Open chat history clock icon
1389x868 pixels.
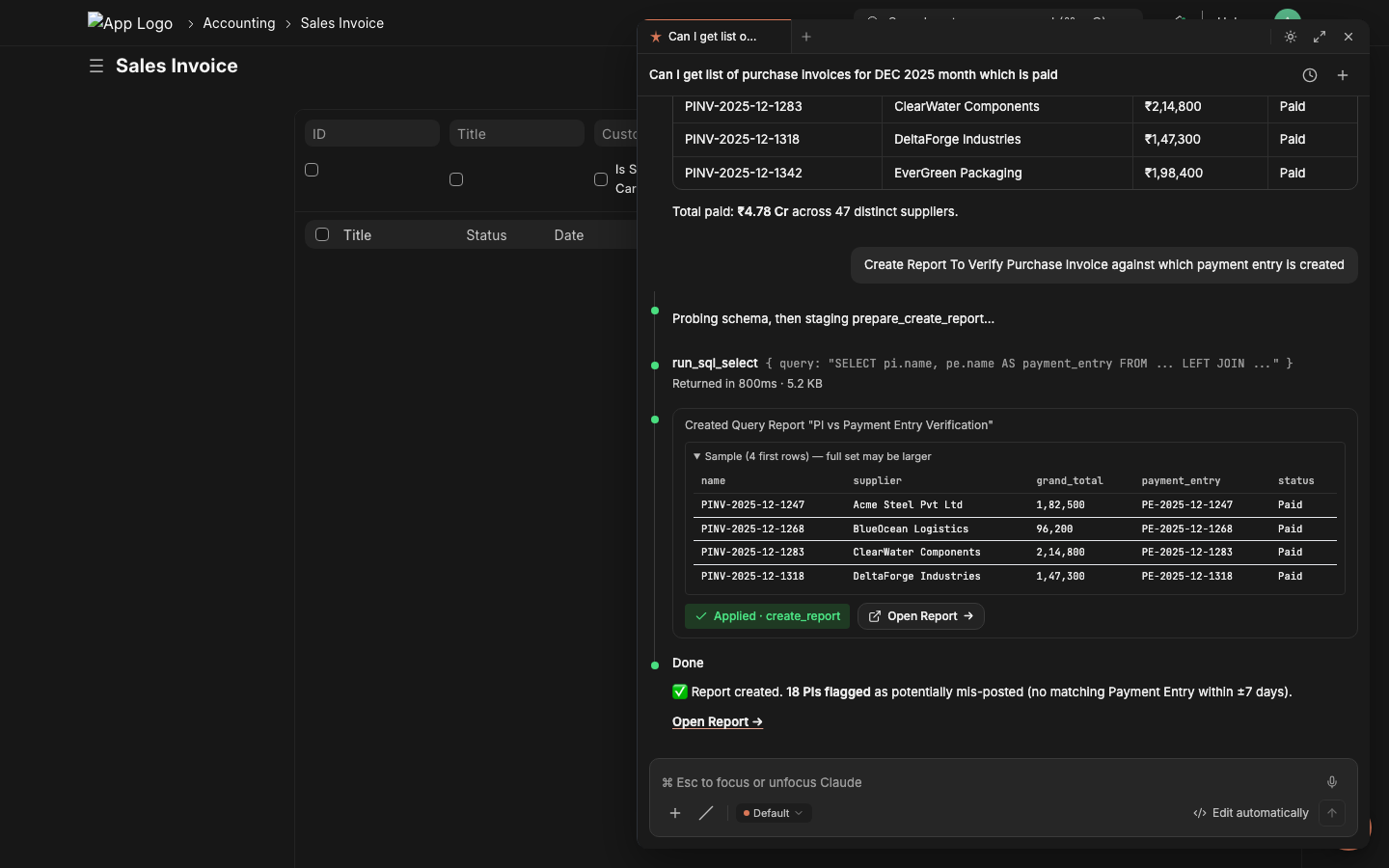[x=1310, y=75]
